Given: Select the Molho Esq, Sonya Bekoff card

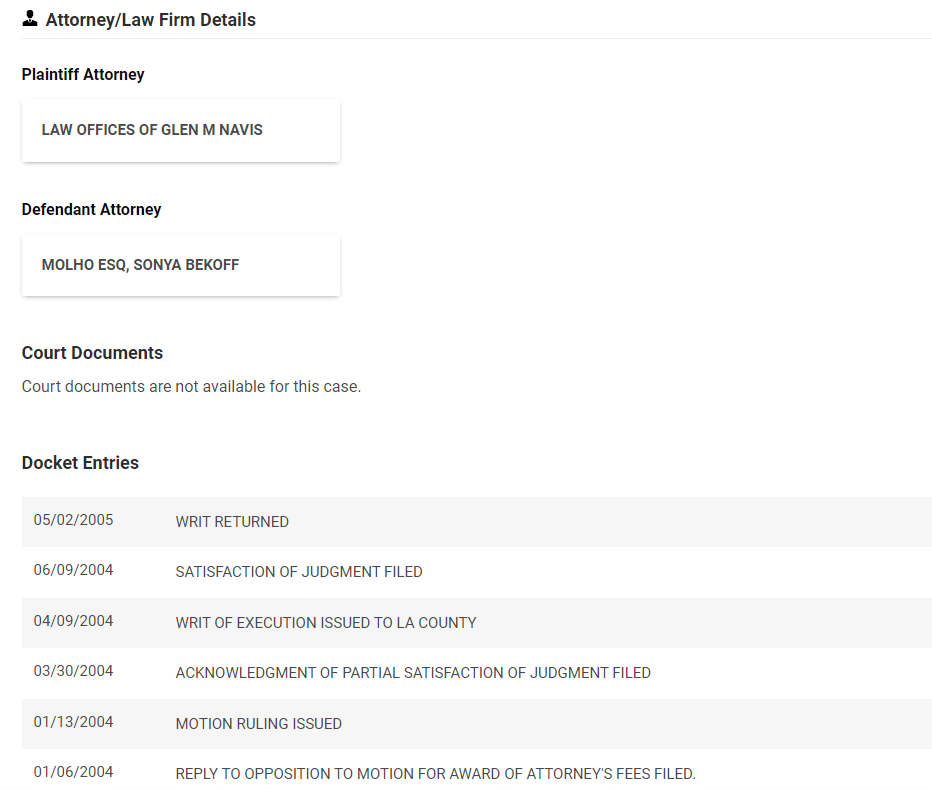Looking at the screenshot, I should [180, 265].
